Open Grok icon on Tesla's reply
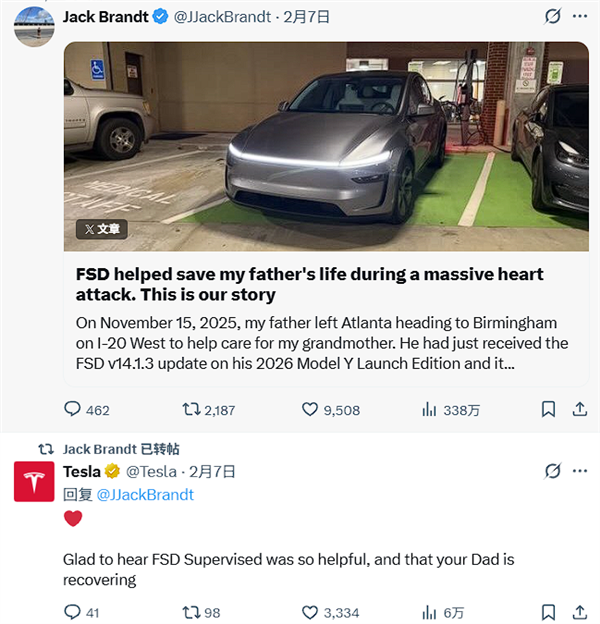 (552, 471)
